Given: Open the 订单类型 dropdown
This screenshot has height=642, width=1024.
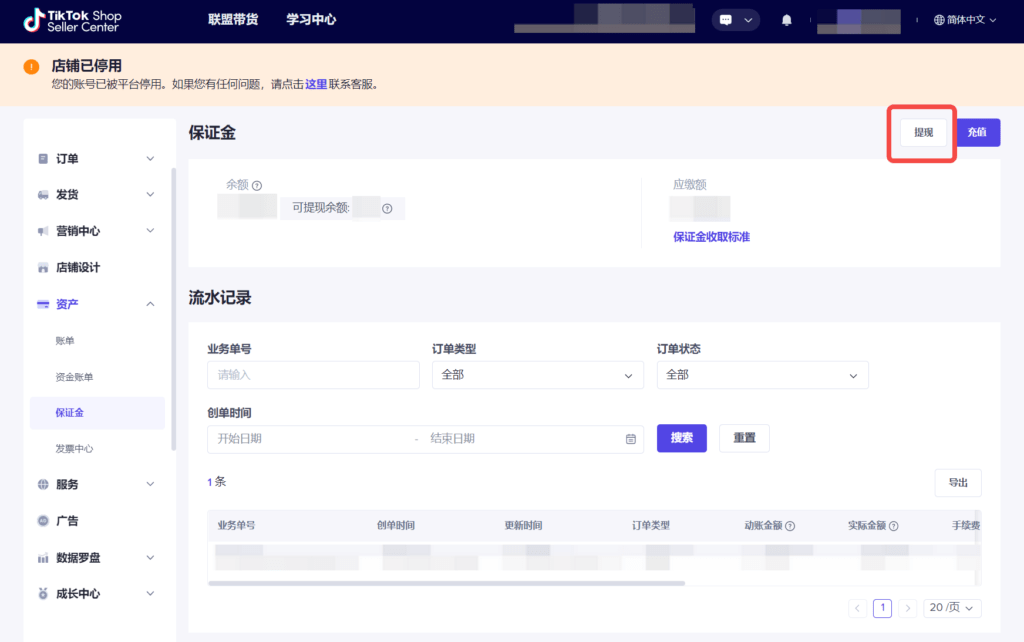Looking at the screenshot, I should (538, 374).
